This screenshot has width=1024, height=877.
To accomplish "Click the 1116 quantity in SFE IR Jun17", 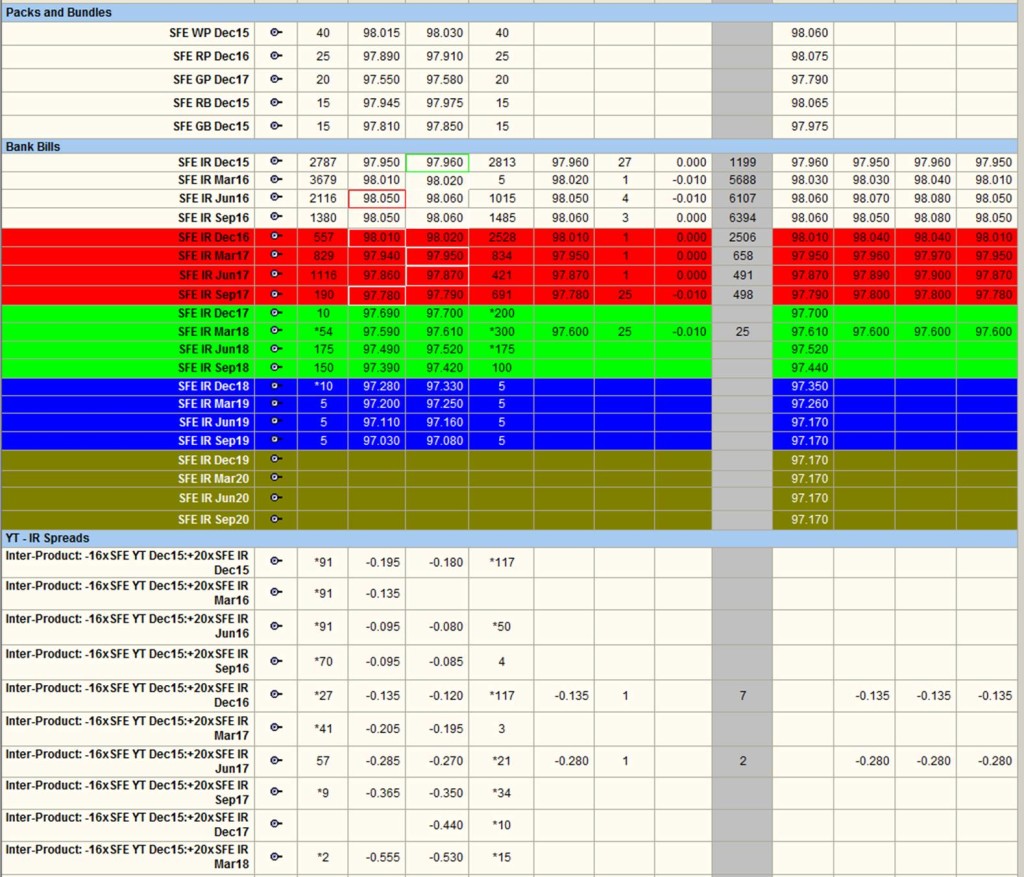I will click(323, 275).
